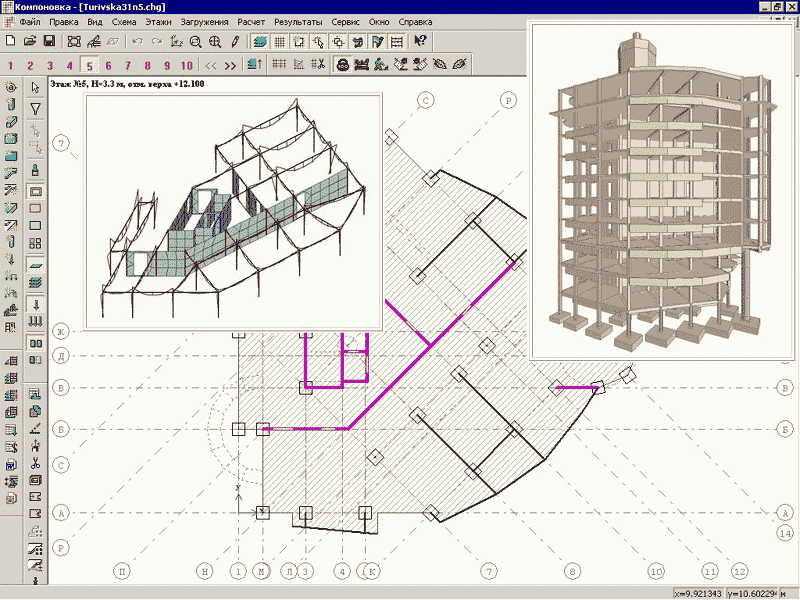
Task: Select the funnel filter tool
Action: [x=35, y=108]
